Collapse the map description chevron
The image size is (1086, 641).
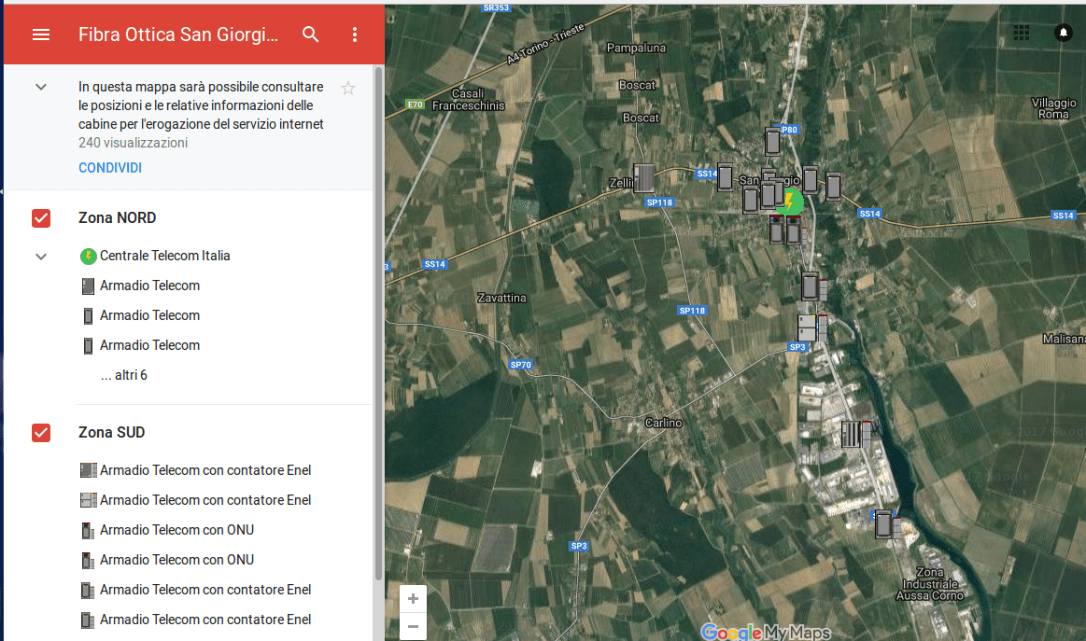point(41,87)
